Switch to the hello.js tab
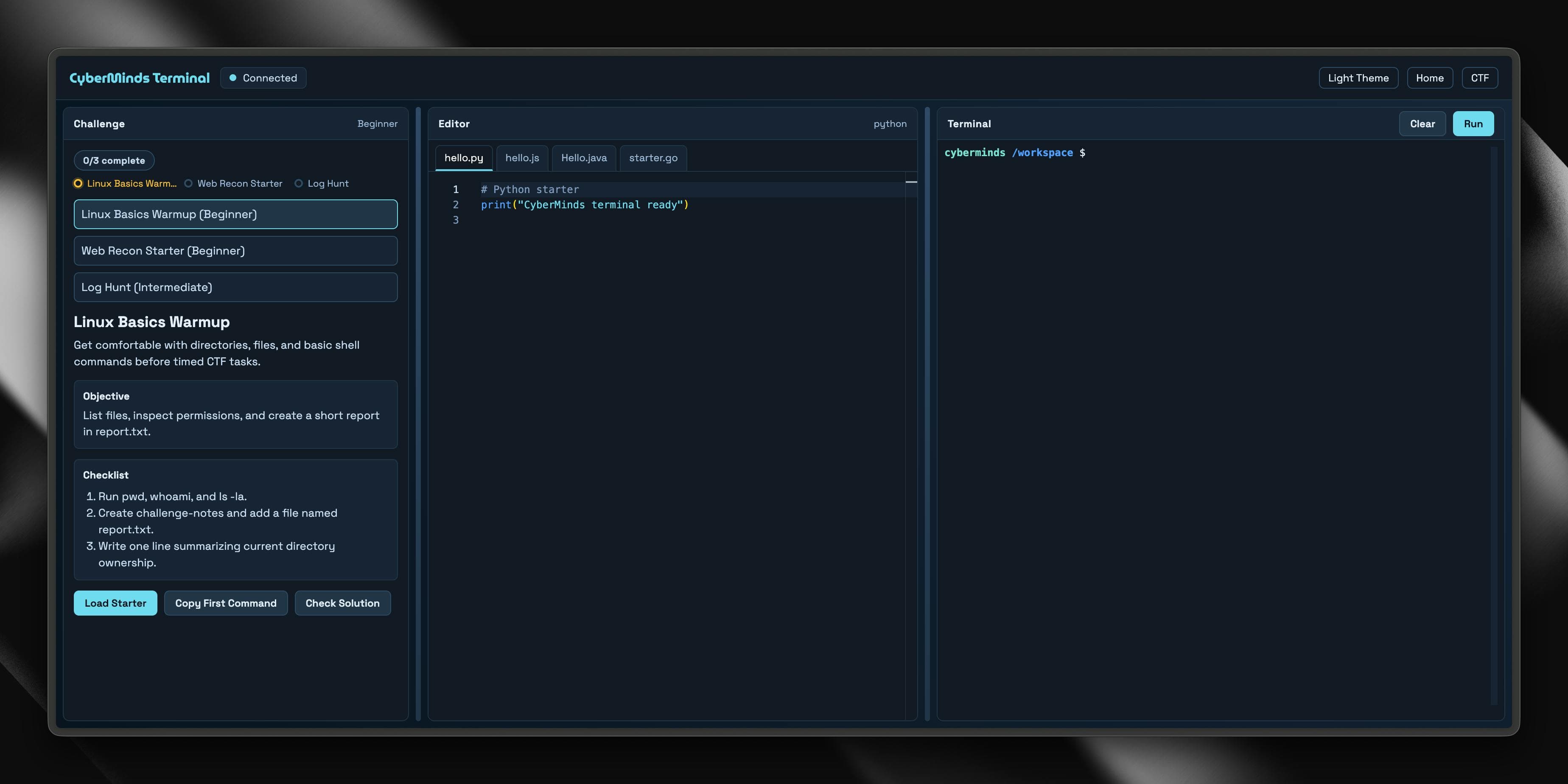Screen dimensions: 1568x784 pyautogui.click(x=521, y=158)
